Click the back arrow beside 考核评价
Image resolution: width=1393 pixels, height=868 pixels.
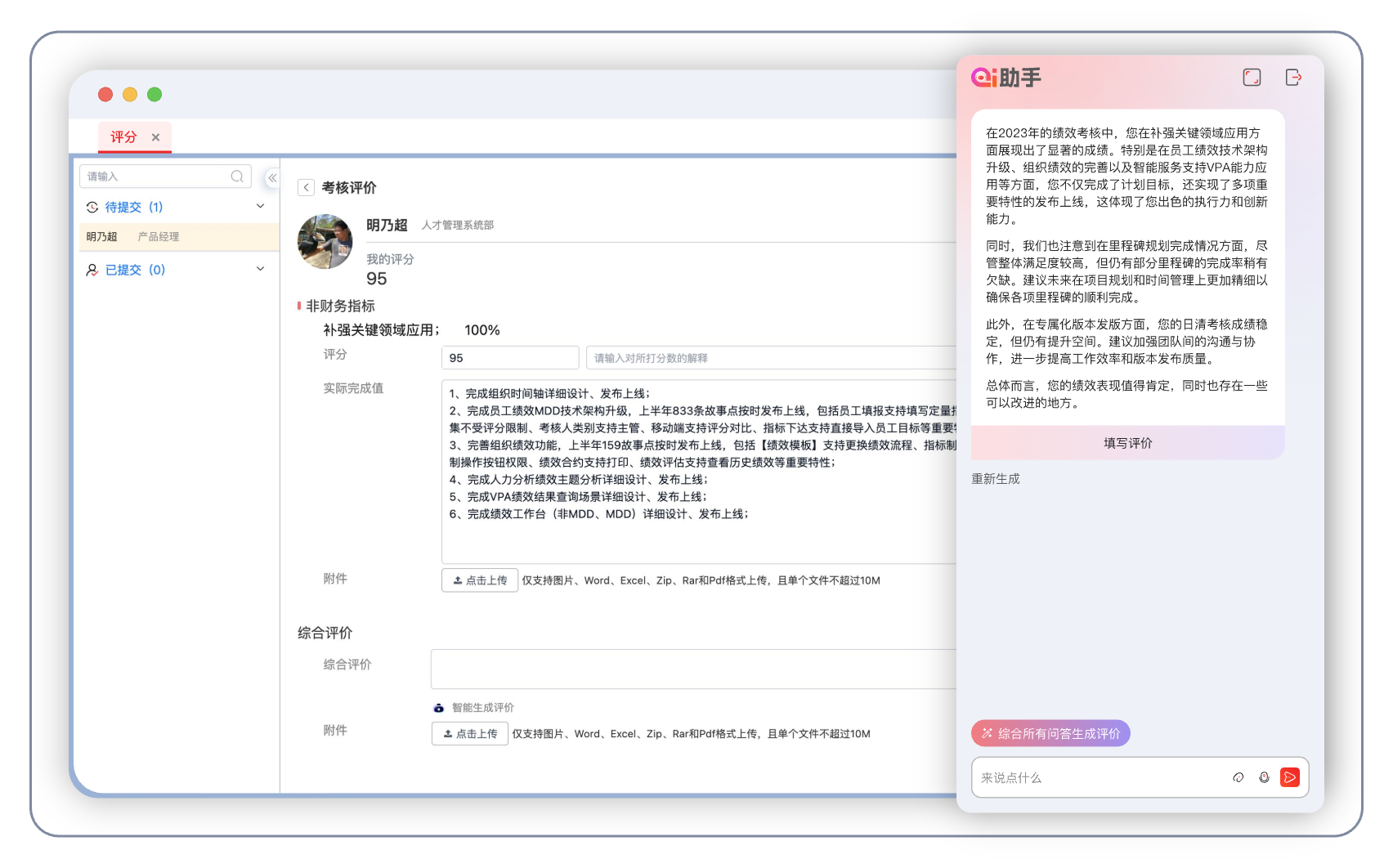tap(306, 188)
